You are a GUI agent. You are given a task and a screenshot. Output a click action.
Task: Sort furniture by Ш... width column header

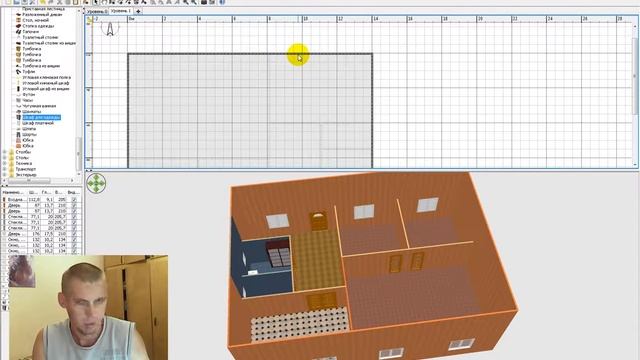click(33, 192)
